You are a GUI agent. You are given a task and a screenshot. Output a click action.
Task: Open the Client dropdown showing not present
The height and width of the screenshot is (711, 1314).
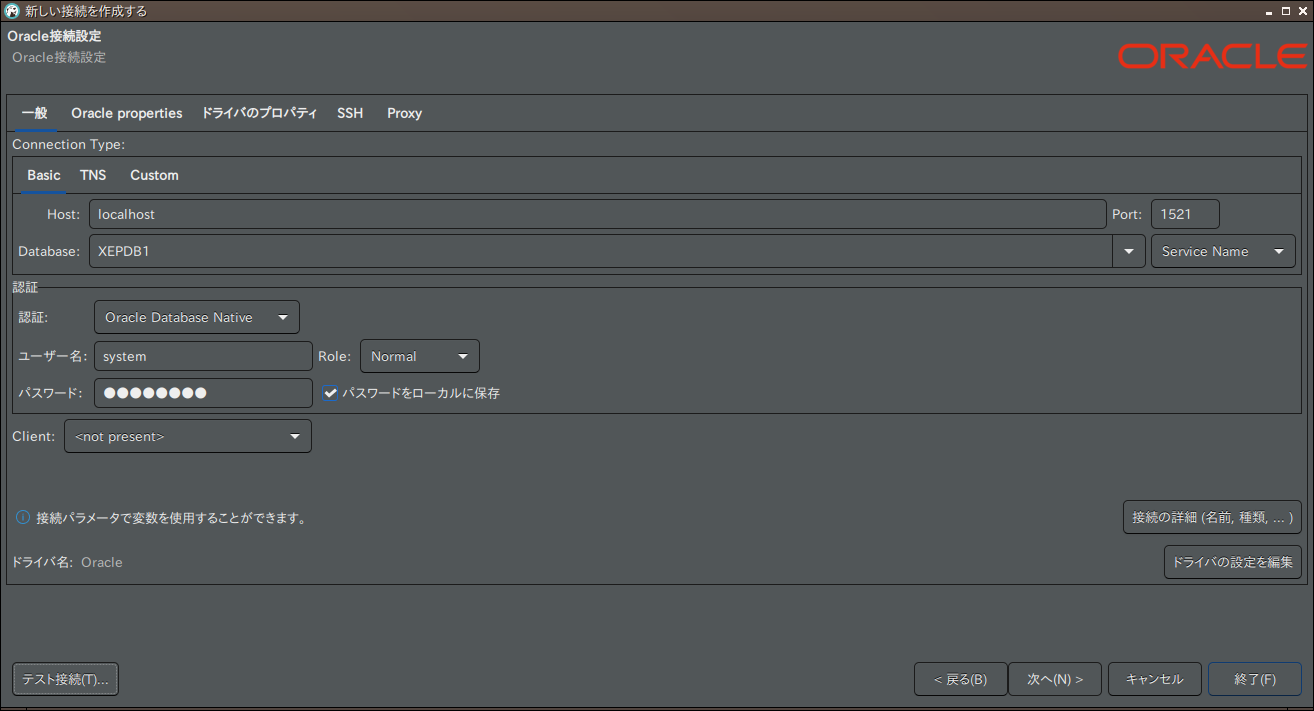[x=188, y=436]
